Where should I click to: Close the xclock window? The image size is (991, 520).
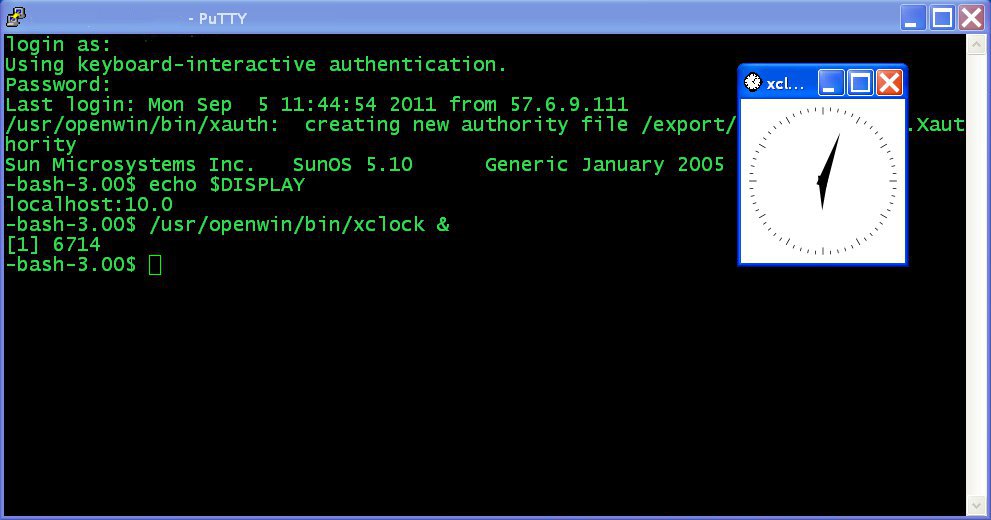[889, 83]
